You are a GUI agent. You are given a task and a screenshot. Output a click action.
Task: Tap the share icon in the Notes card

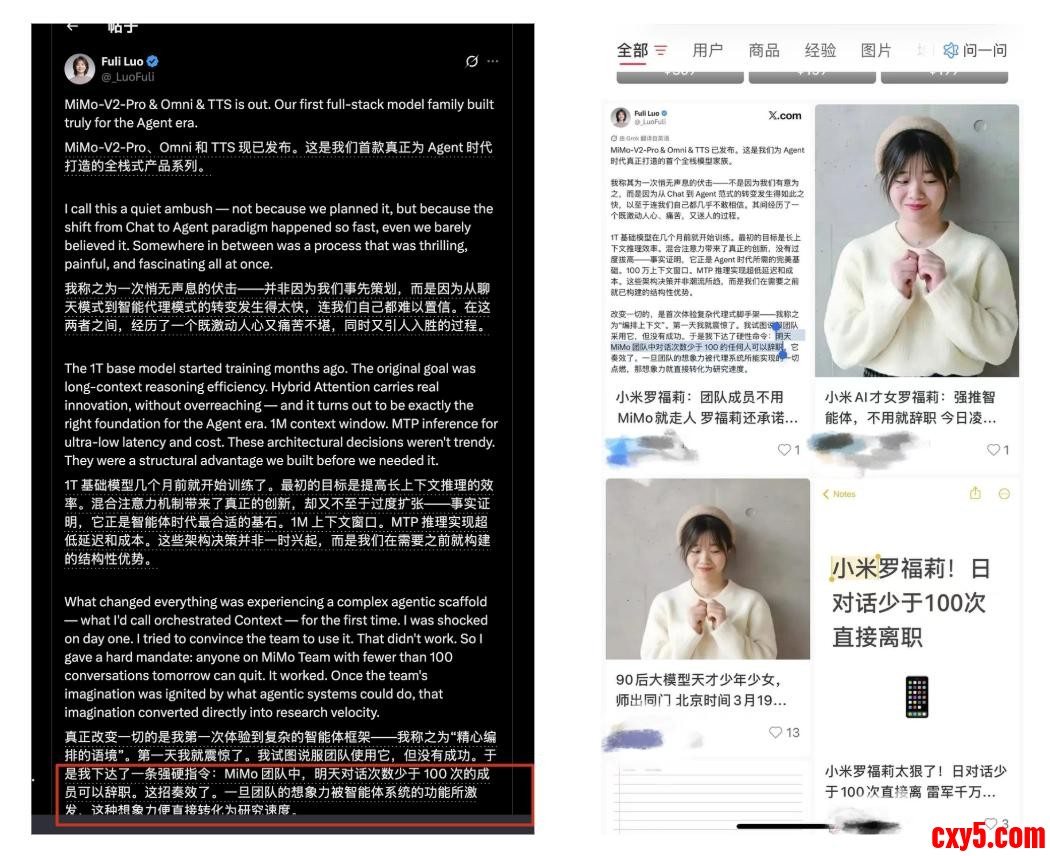[975, 494]
